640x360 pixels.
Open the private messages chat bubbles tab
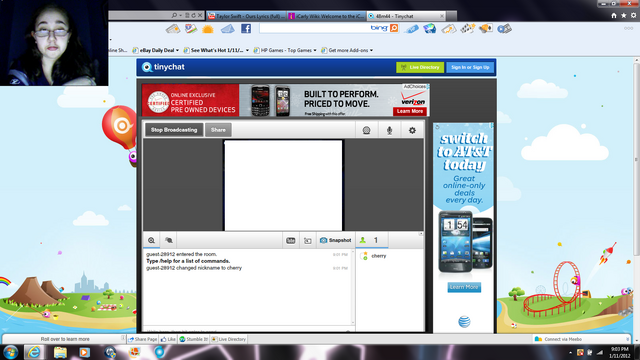click(x=169, y=240)
